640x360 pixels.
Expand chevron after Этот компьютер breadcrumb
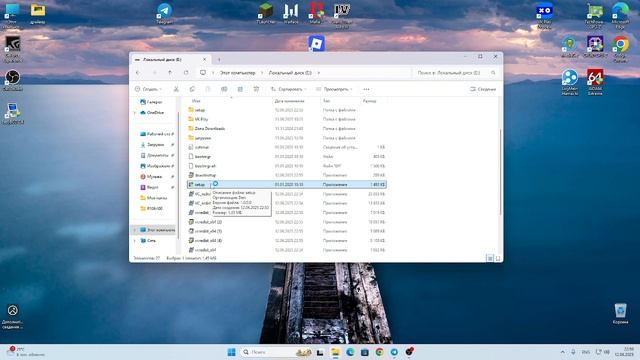pos(262,73)
